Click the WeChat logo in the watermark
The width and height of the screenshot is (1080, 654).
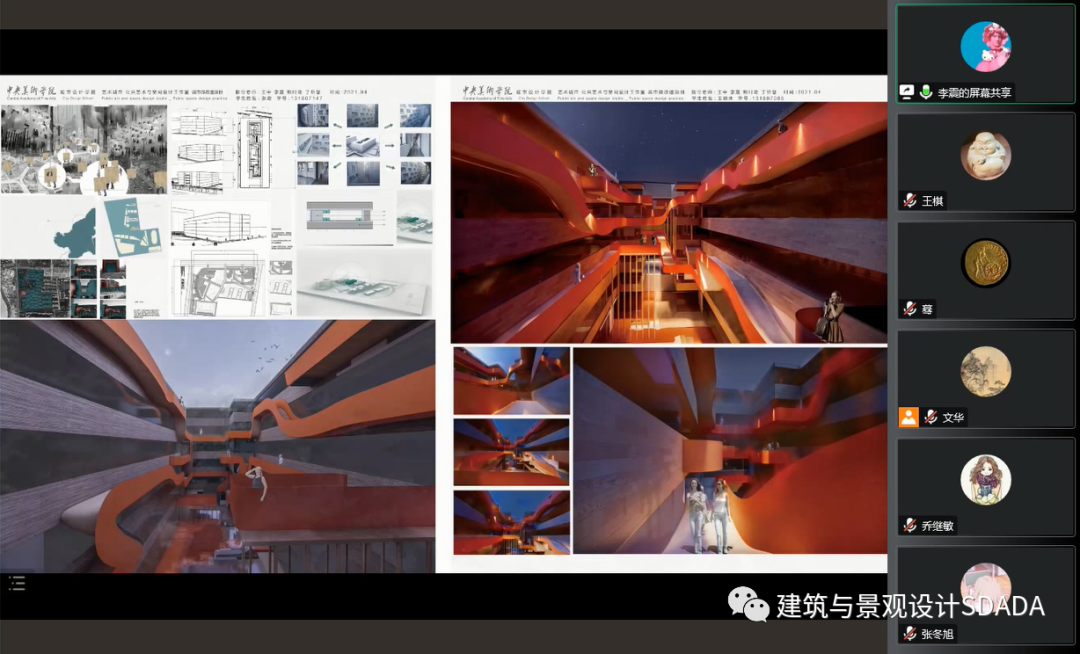click(x=748, y=604)
